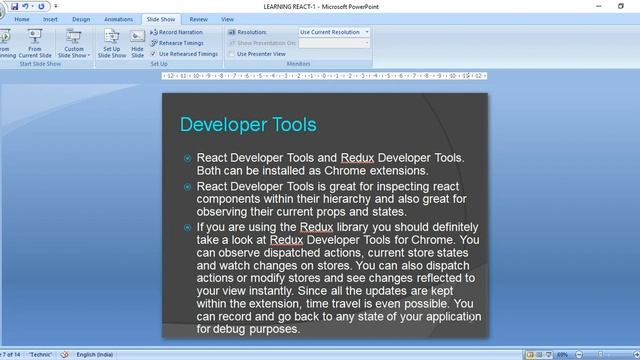Open Set Up Slide Show dialog
Image resolution: width=640 pixels, height=360 pixels.
coord(112,43)
